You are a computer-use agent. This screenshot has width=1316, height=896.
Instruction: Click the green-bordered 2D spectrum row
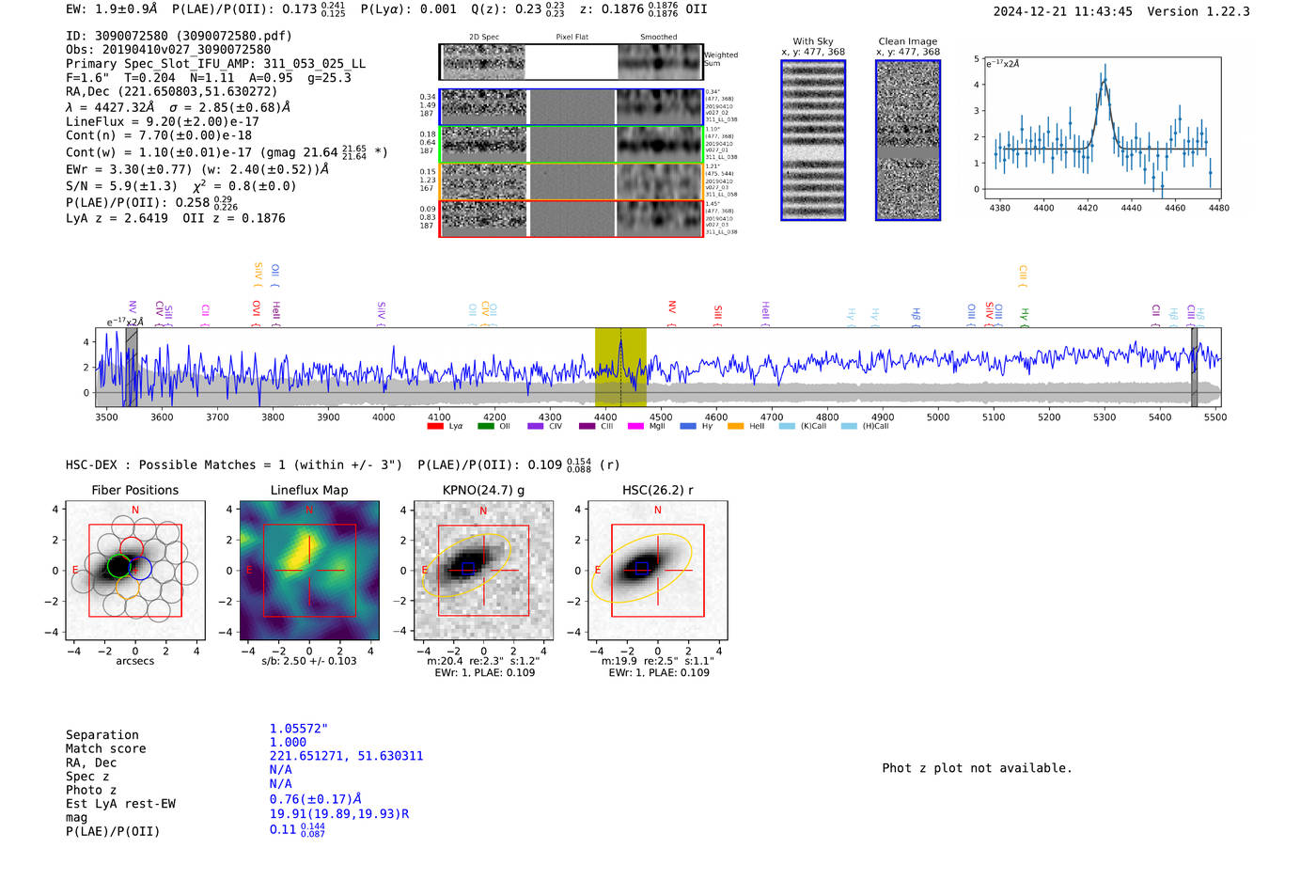(572, 144)
